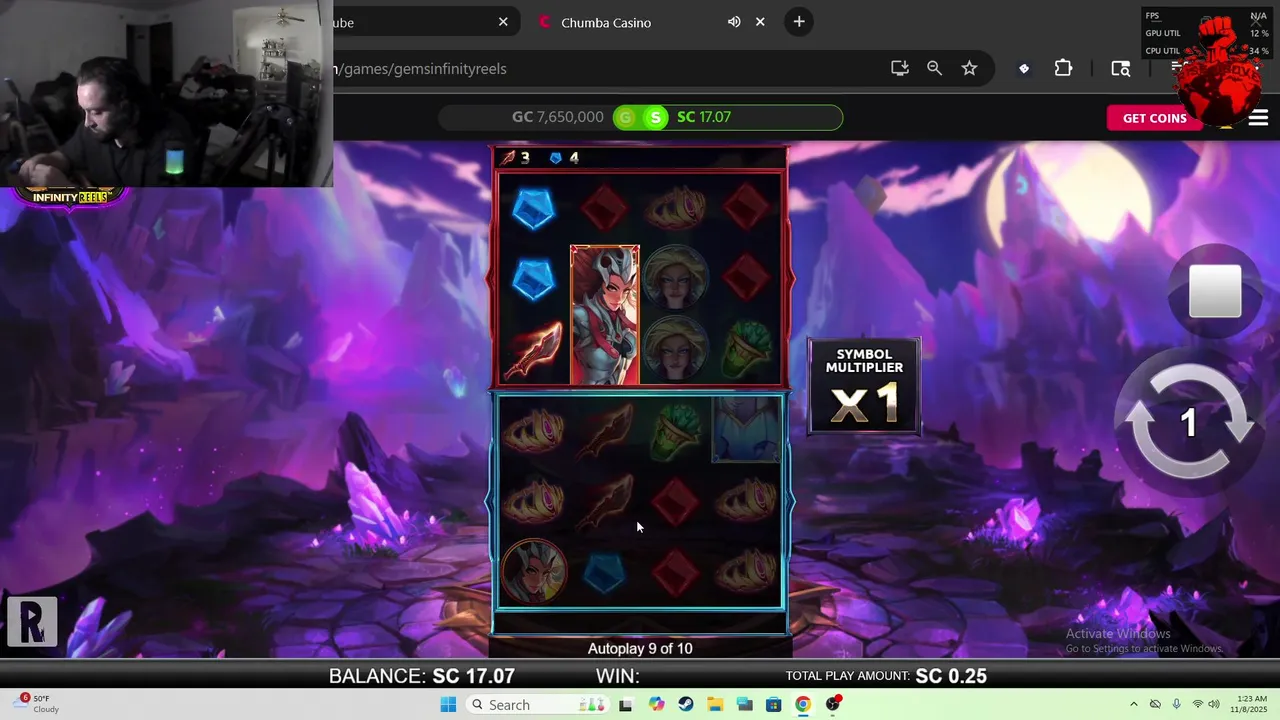Open a new browser tab
This screenshot has width=1280, height=720.
[798, 22]
